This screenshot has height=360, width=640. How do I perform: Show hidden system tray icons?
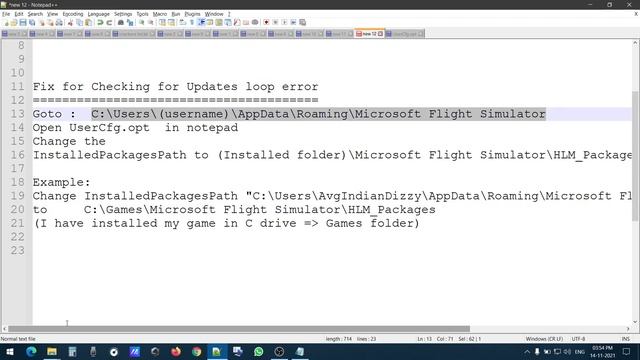pyautogui.click(x=527, y=351)
